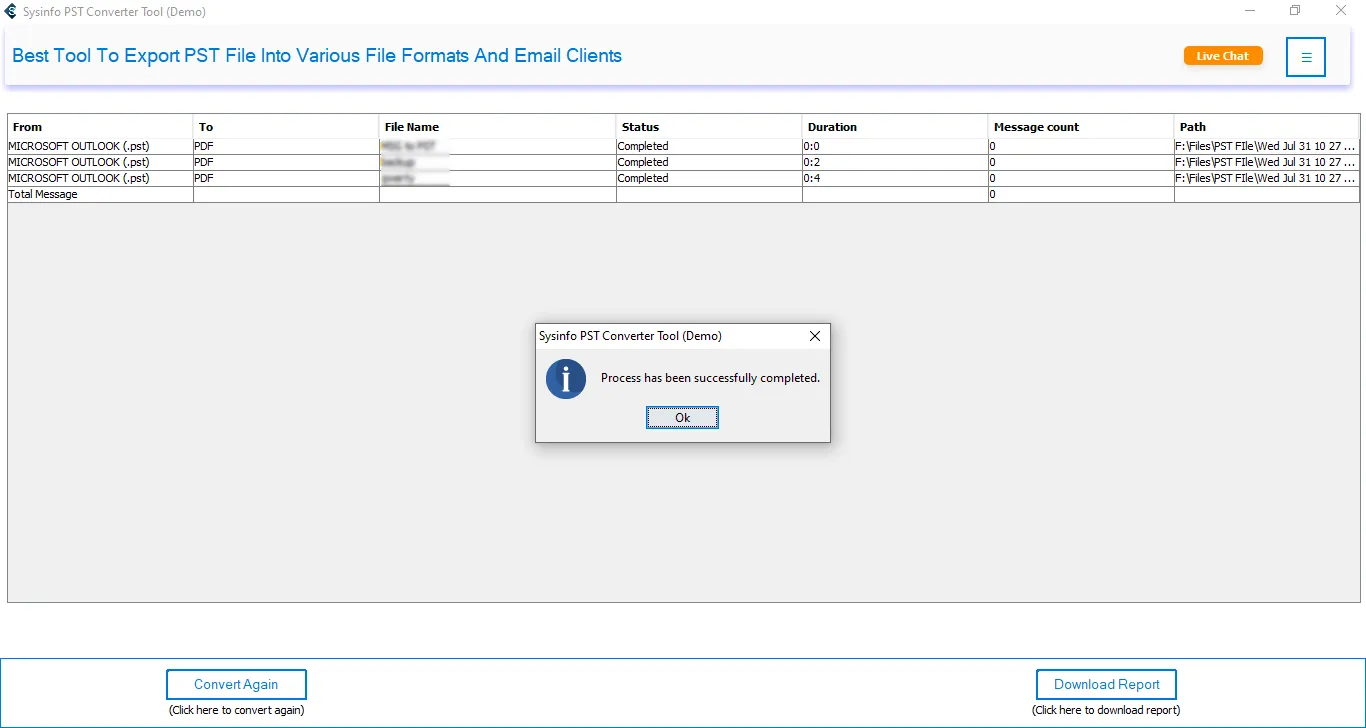
Task: Click the Convert Again button
Action: coord(236,685)
